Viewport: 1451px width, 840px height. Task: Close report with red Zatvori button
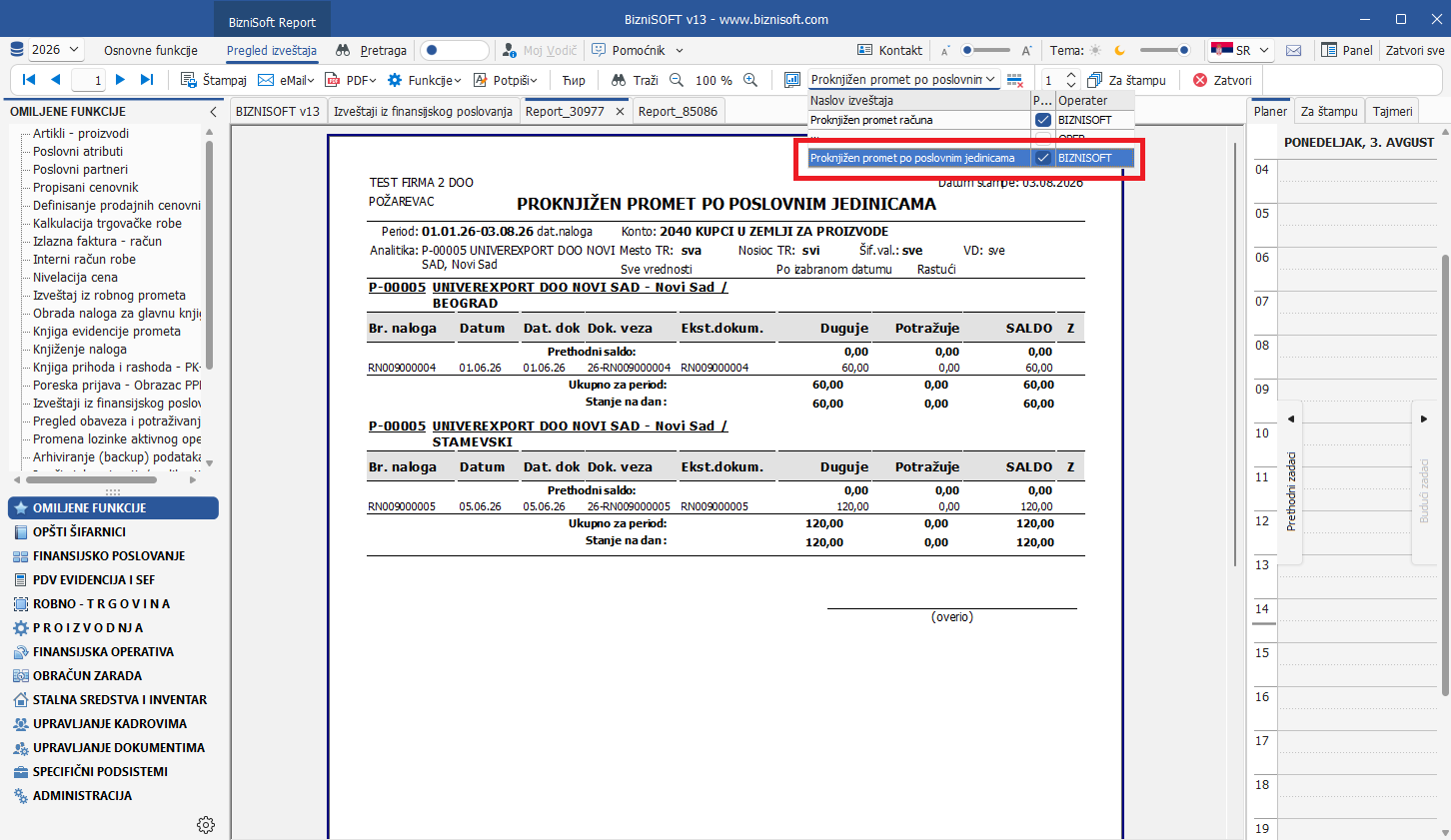(1222, 80)
